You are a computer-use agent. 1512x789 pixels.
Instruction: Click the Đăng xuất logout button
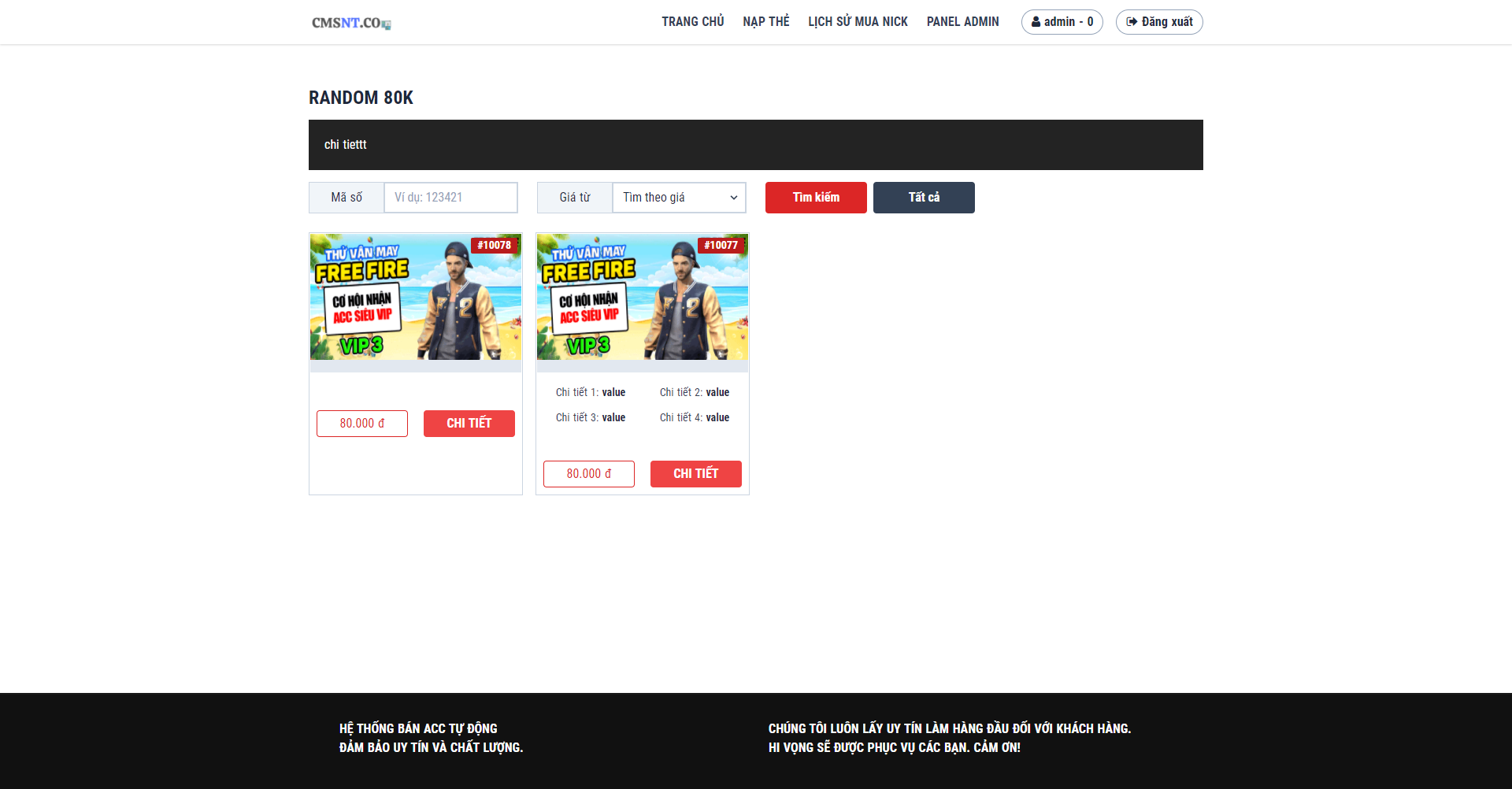coord(1159,22)
